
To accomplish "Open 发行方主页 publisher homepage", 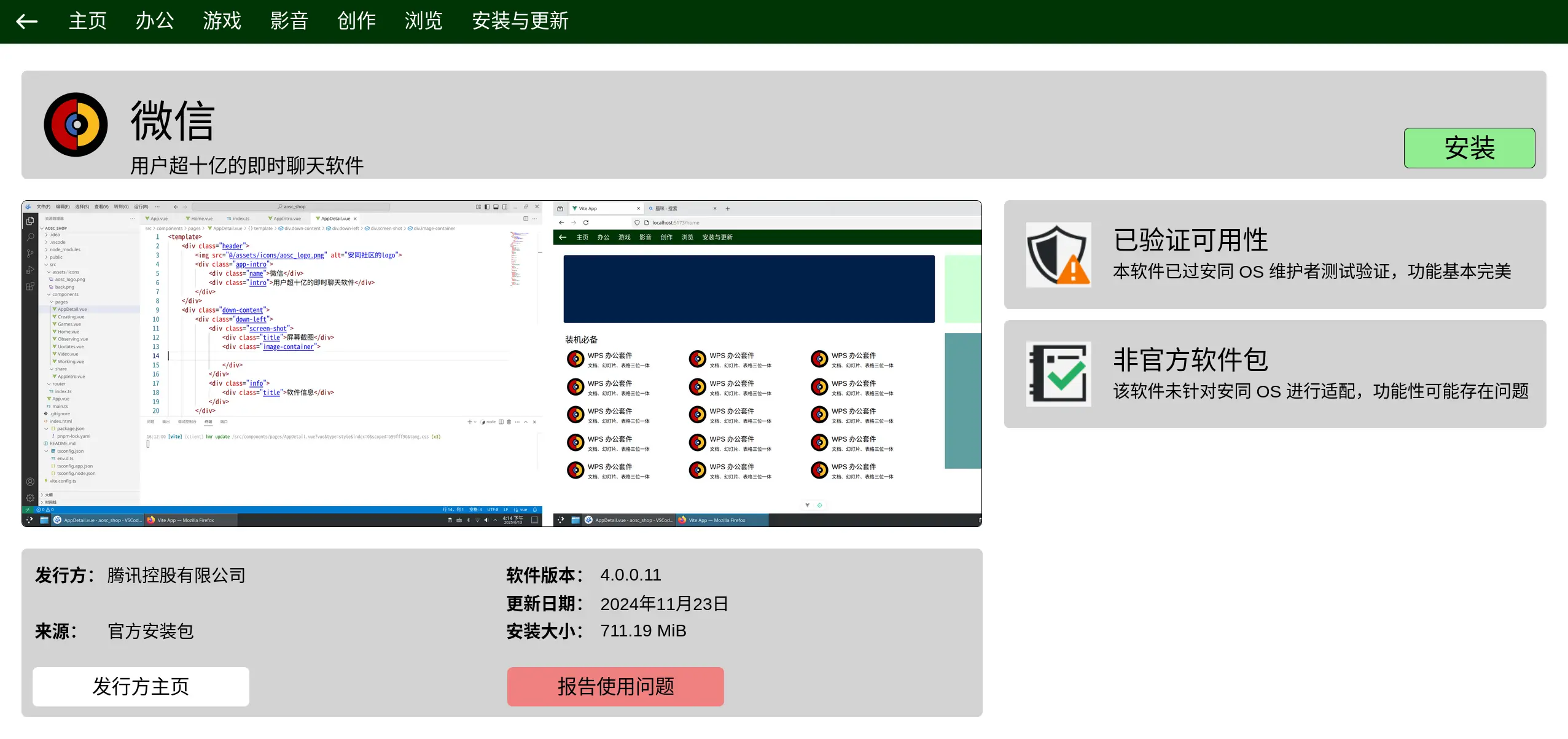I will click(141, 686).
